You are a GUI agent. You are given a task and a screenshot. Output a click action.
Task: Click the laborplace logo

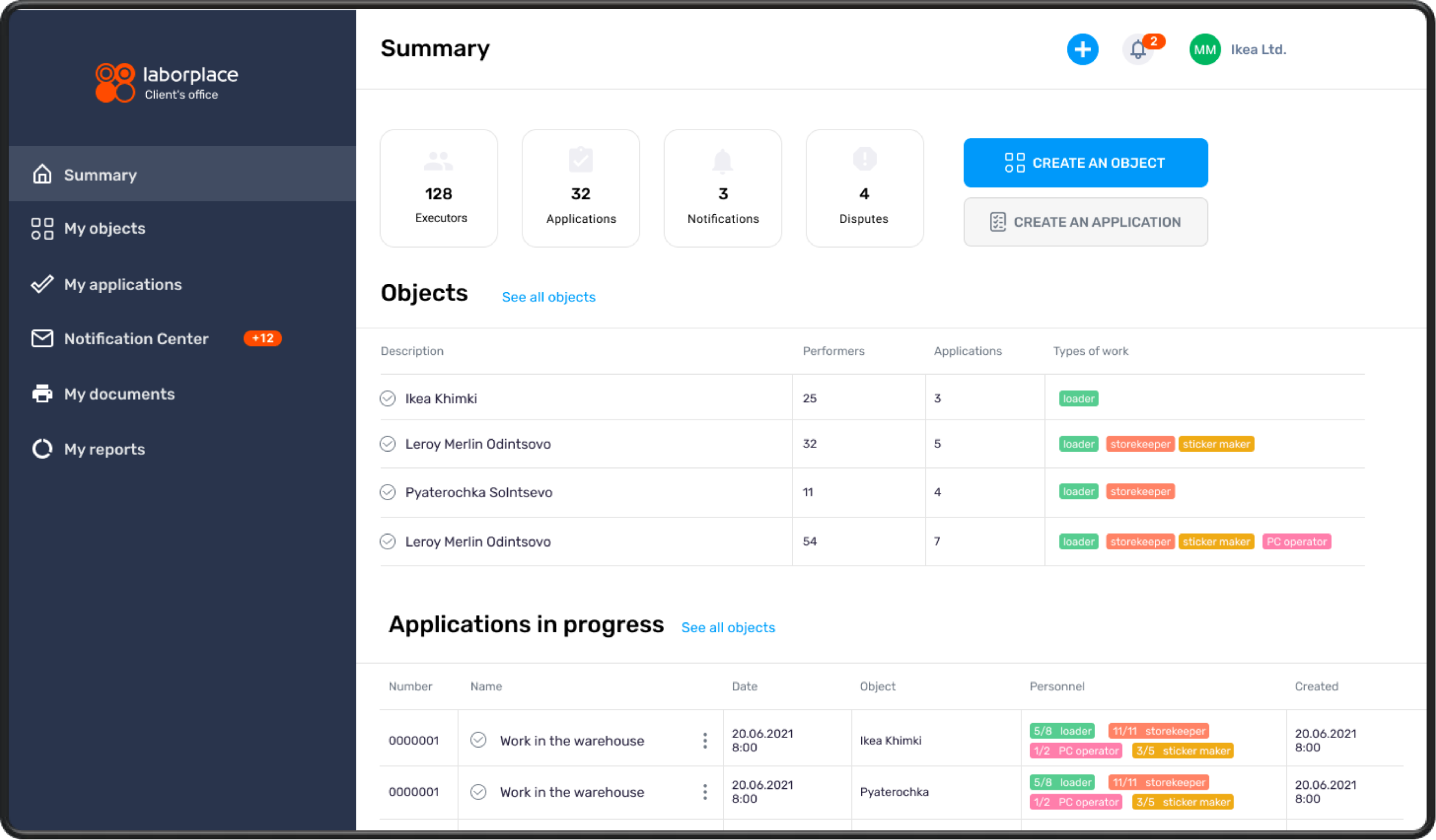(x=166, y=83)
